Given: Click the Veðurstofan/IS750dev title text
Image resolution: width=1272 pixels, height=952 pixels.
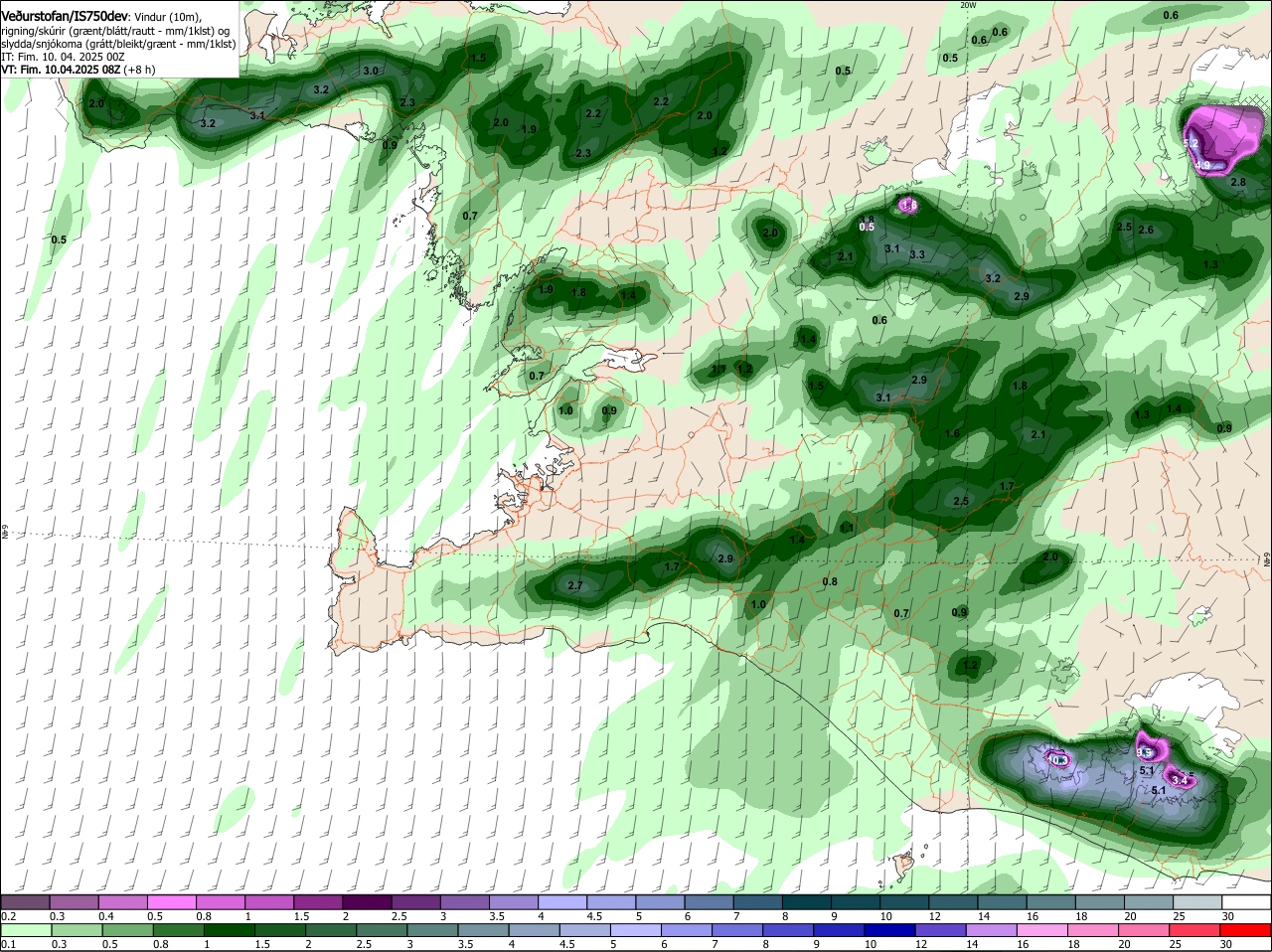Looking at the screenshot, I should [x=64, y=17].
